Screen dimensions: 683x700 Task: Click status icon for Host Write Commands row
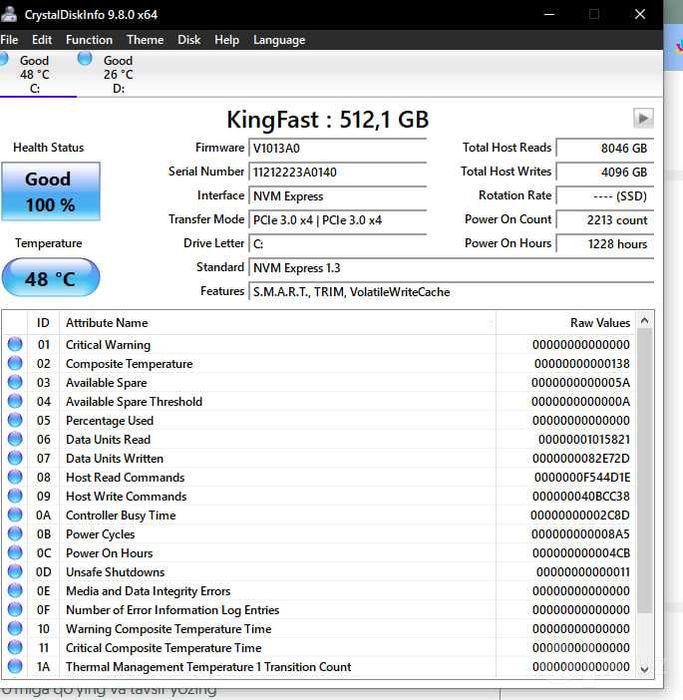click(15, 496)
